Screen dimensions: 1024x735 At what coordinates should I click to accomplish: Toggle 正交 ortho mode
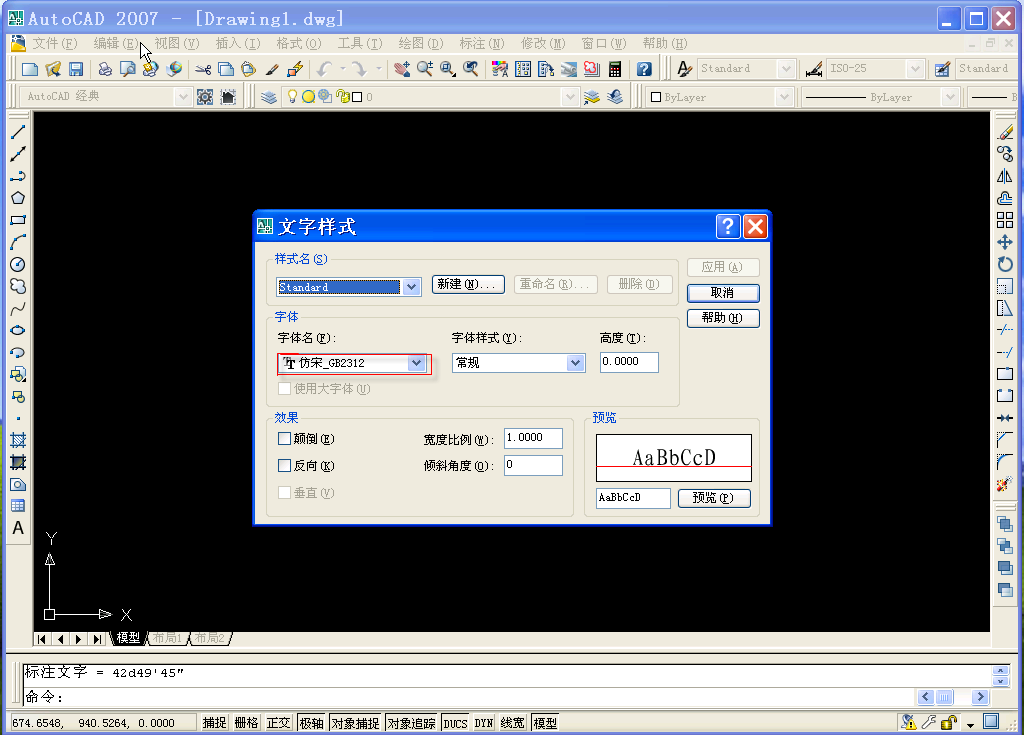(x=278, y=723)
